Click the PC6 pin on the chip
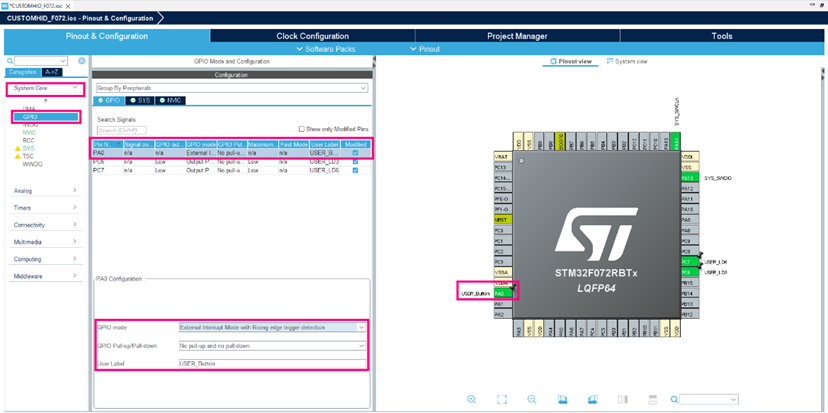The image size is (828, 413). [689, 272]
